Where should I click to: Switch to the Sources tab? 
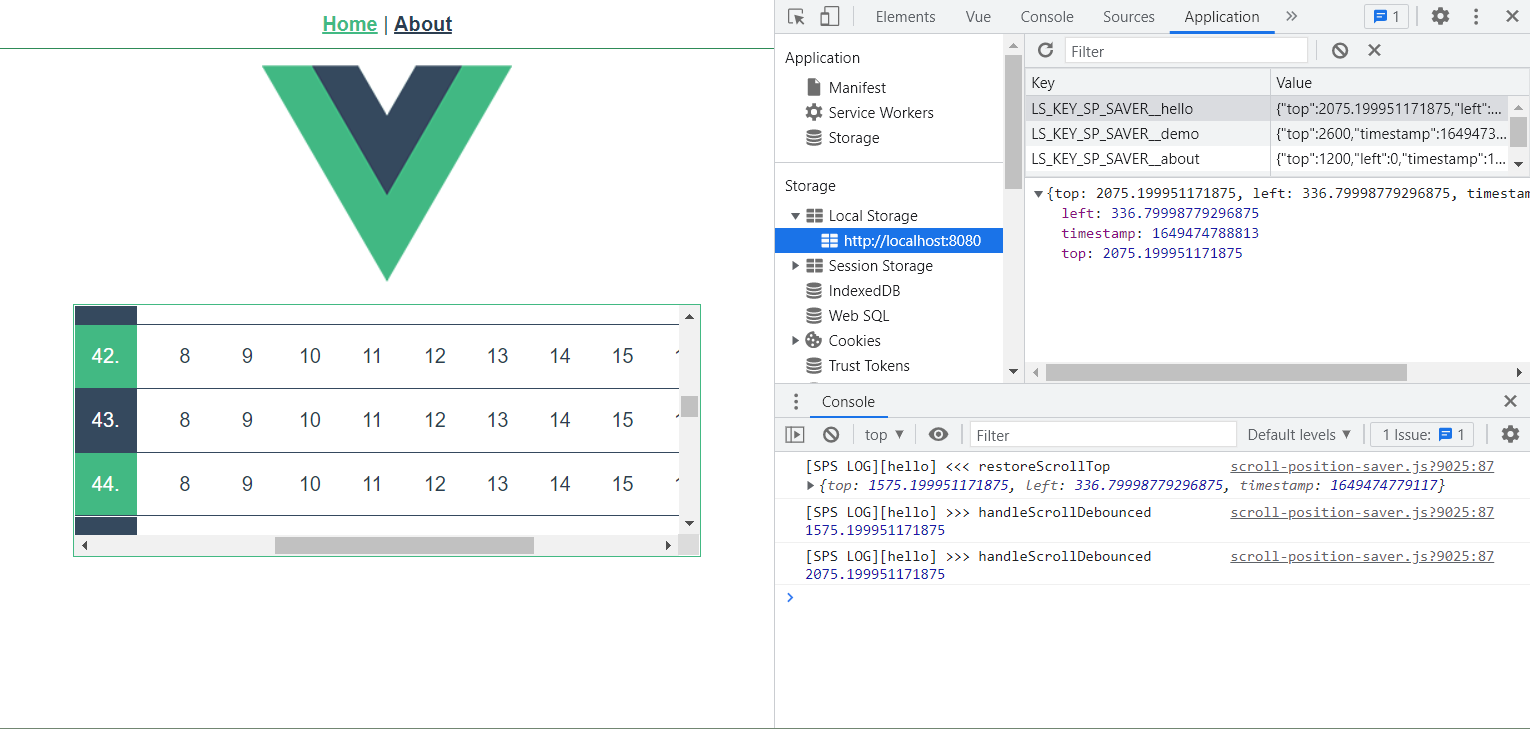(1129, 17)
